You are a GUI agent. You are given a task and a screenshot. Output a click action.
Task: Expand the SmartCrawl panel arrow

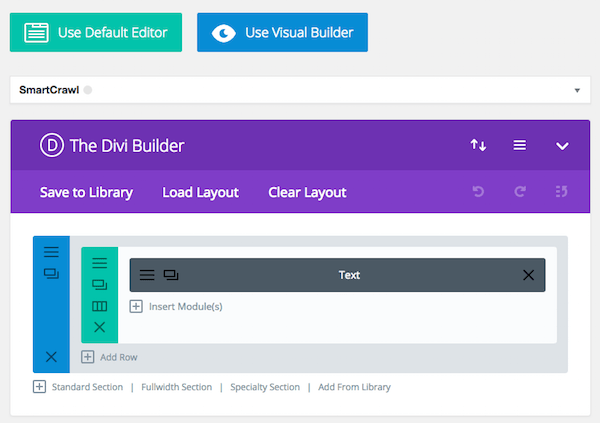pos(577,90)
